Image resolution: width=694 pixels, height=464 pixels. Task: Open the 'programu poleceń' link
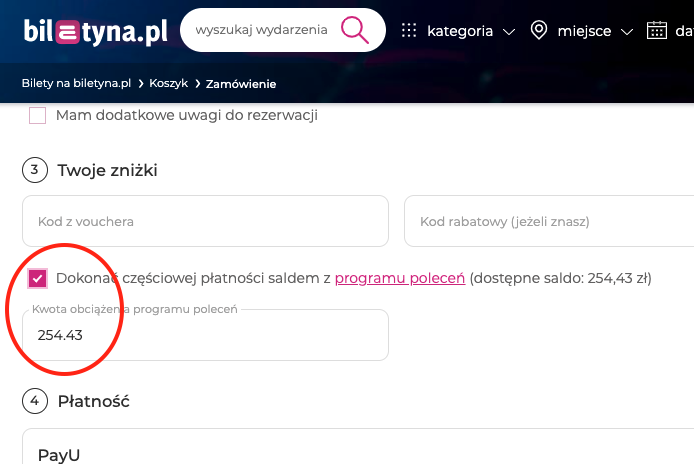tap(400, 278)
